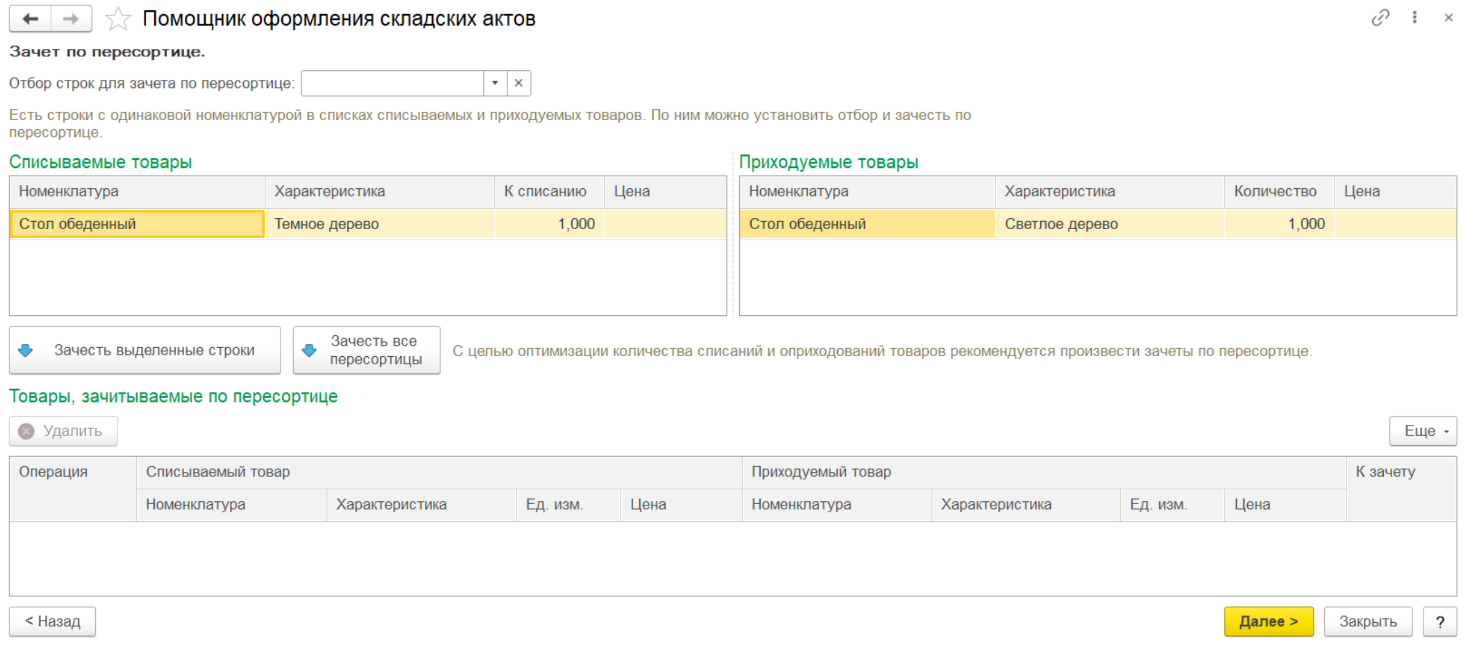
Task: Click the Закрыть button
Action: pyautogui.click(x=1367, y=621)
